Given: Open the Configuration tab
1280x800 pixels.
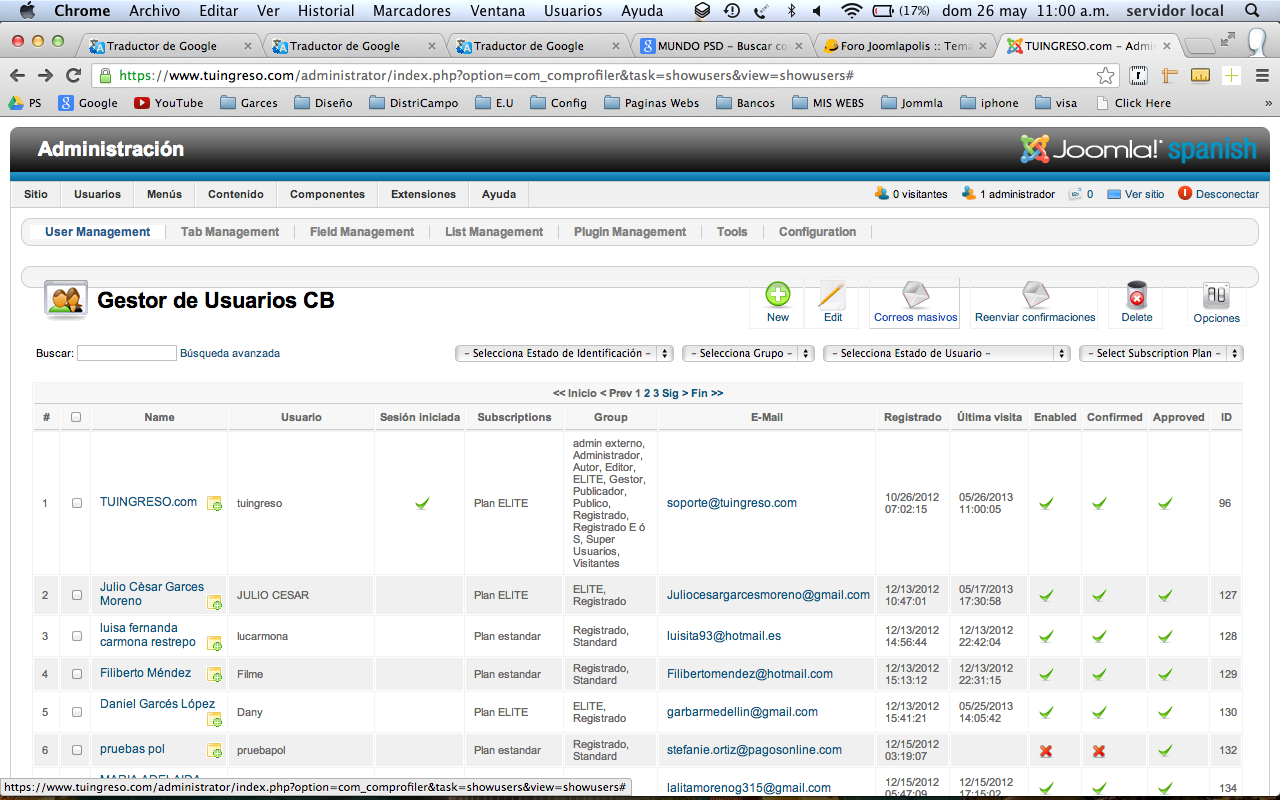Looking at the screenshot, I should [817, 232].
